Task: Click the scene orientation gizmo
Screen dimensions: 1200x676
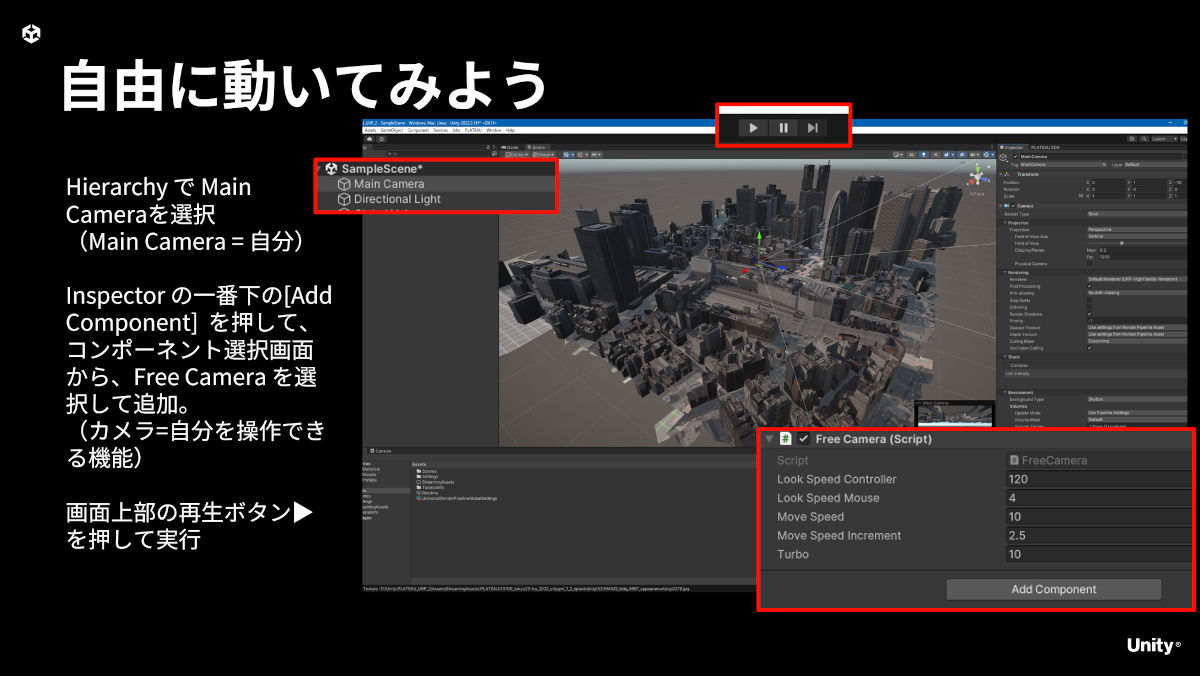Action: pyautogui.click(x=976, y=177)
